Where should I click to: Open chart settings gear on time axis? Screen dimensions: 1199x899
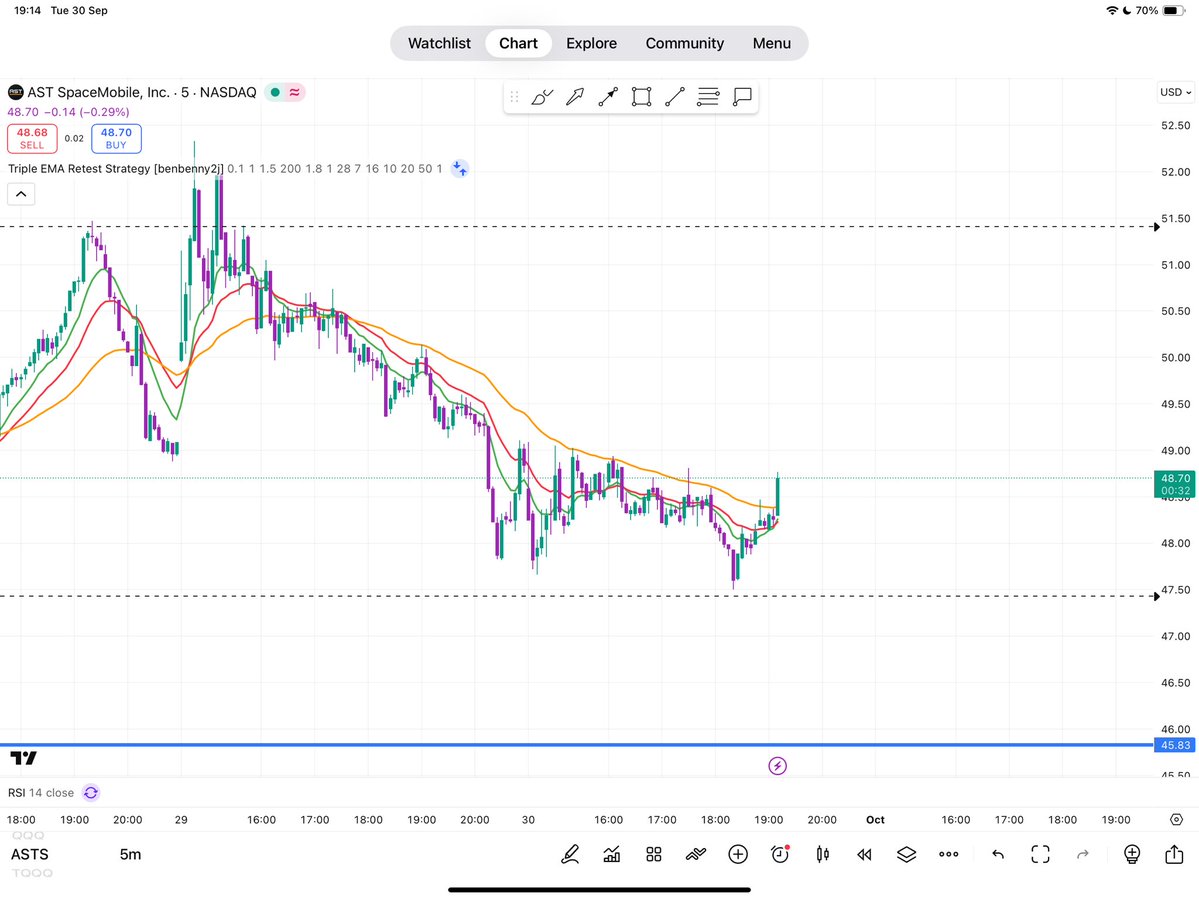coord(1176,819)
